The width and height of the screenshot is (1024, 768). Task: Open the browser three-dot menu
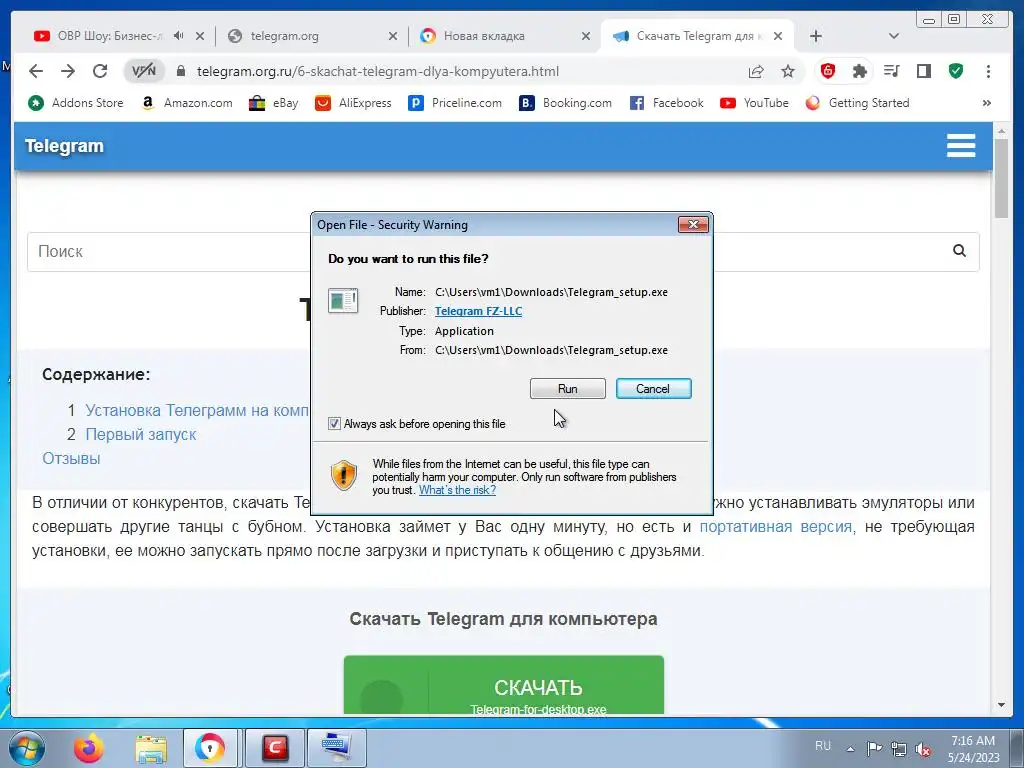(988, 71)
